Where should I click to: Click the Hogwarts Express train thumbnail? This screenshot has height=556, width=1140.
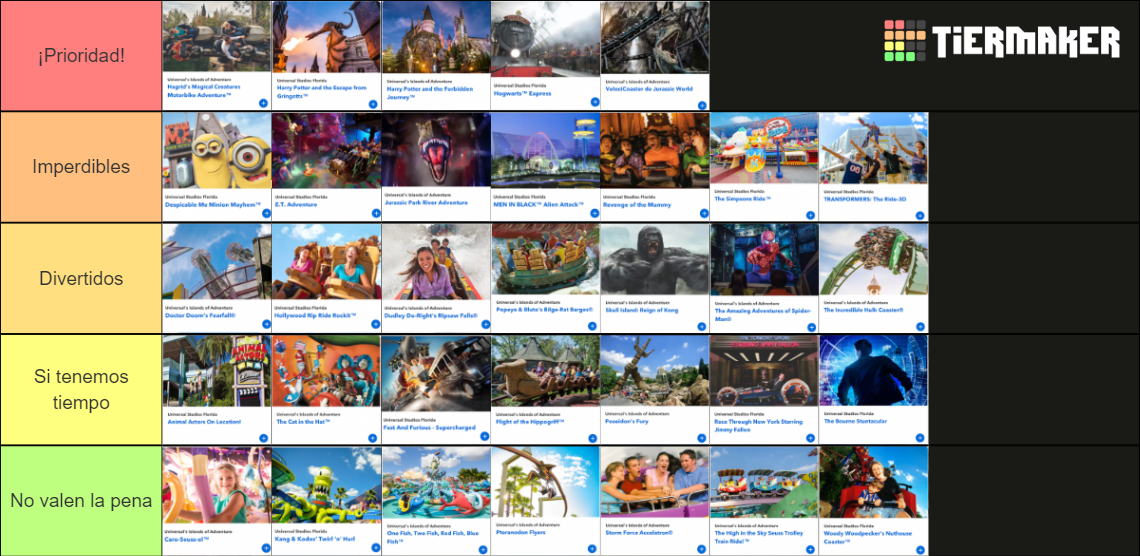(545, 39)
